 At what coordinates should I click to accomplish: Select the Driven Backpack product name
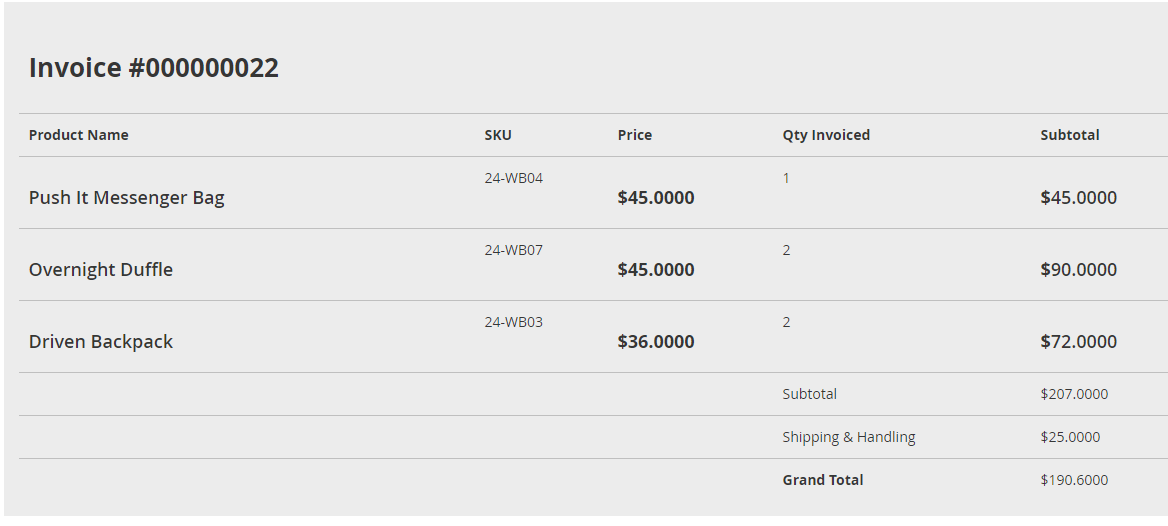tap(101, 342)
